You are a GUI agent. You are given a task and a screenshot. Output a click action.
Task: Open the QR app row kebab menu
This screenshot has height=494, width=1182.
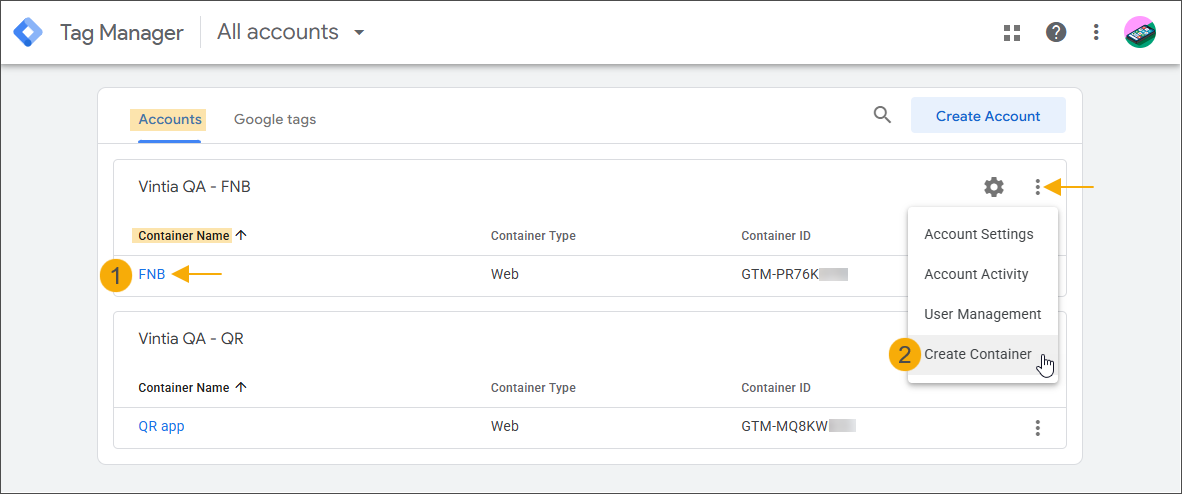(1038, 428)
